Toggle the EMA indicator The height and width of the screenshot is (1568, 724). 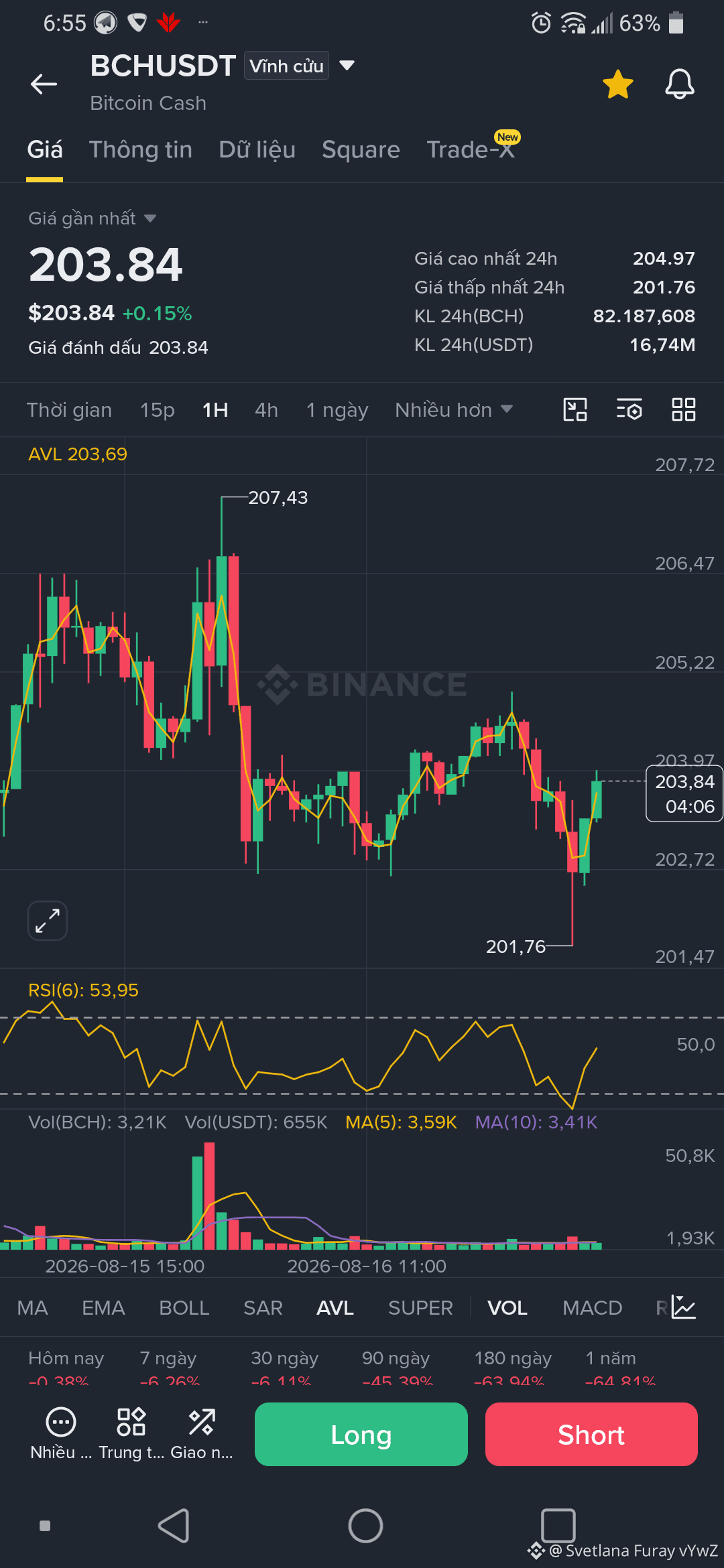[103, 1308]
